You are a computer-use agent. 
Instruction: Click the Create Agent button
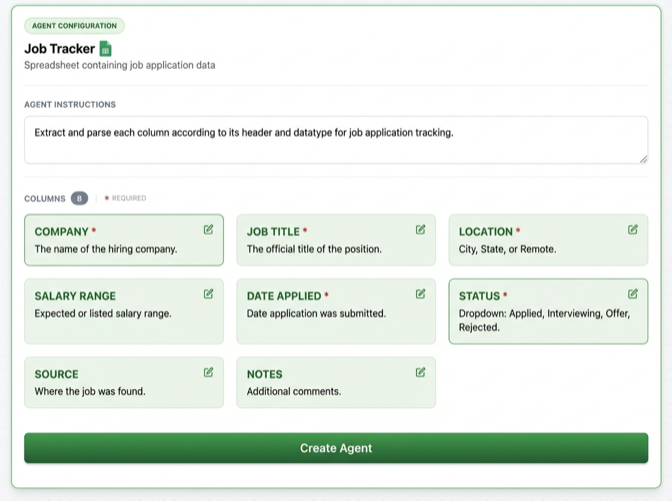(x=336, y=448)
